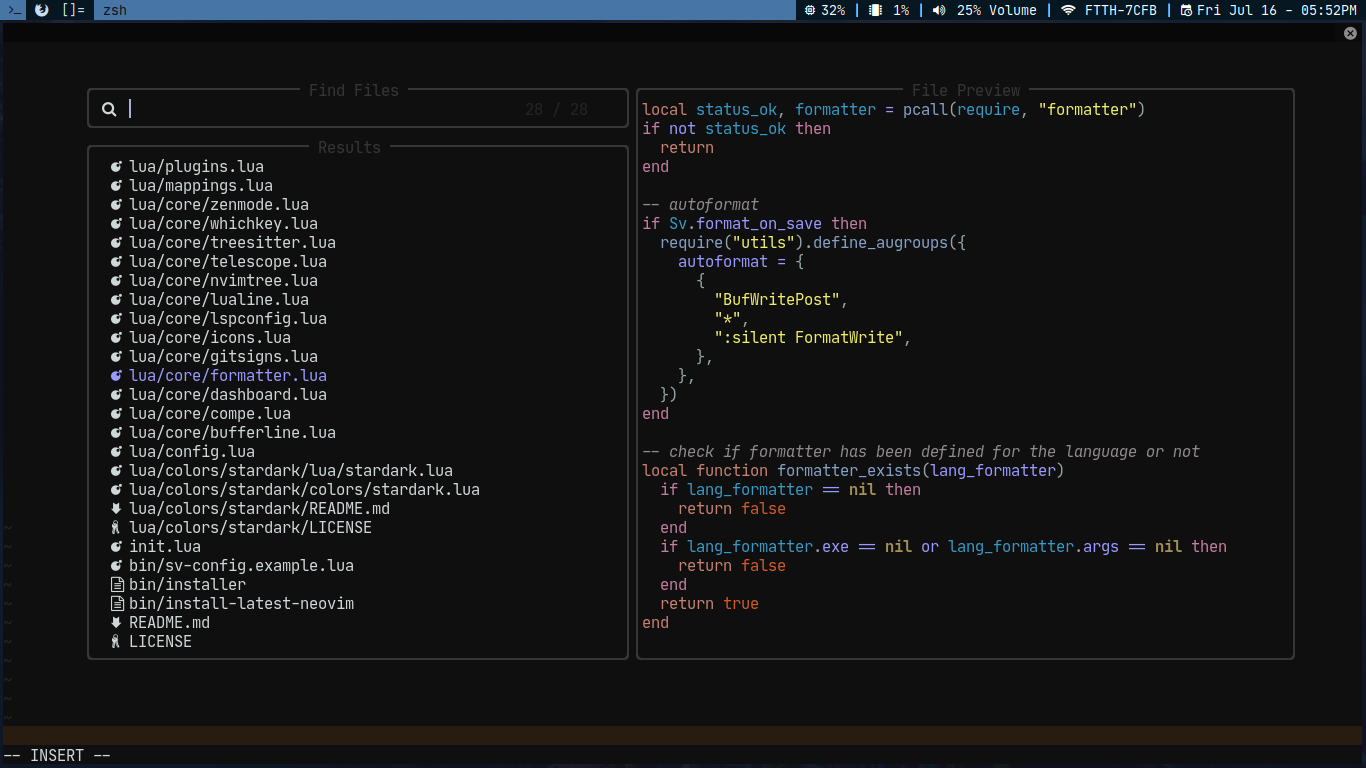Click the markdown icon beside lua/colors/stardark/README.md
The width and height of the screenshot is (1366, 768).
pyautogui.click(x=116, y=509)
